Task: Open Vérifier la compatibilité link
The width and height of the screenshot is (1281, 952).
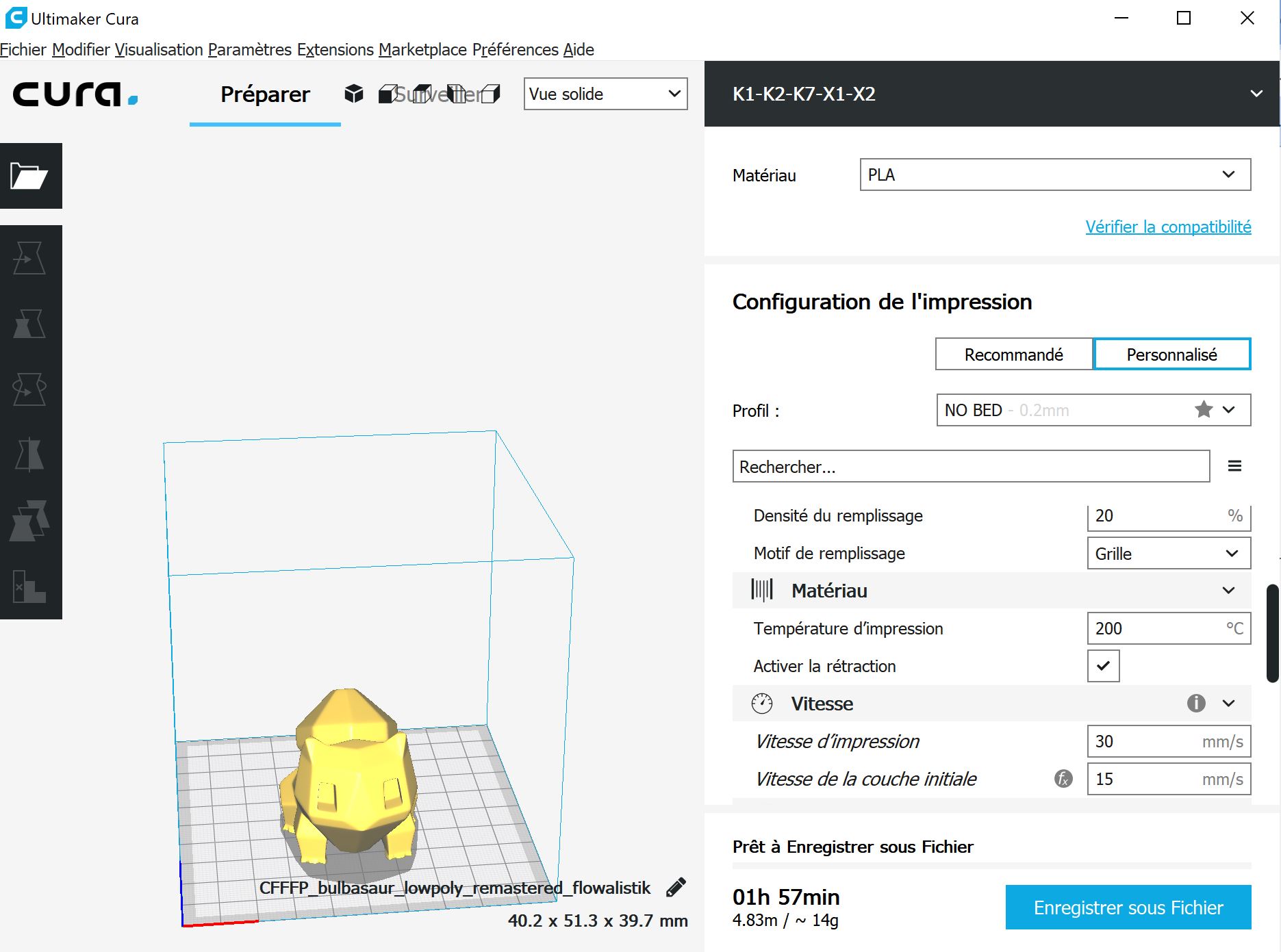Action: click(1168, 227)
